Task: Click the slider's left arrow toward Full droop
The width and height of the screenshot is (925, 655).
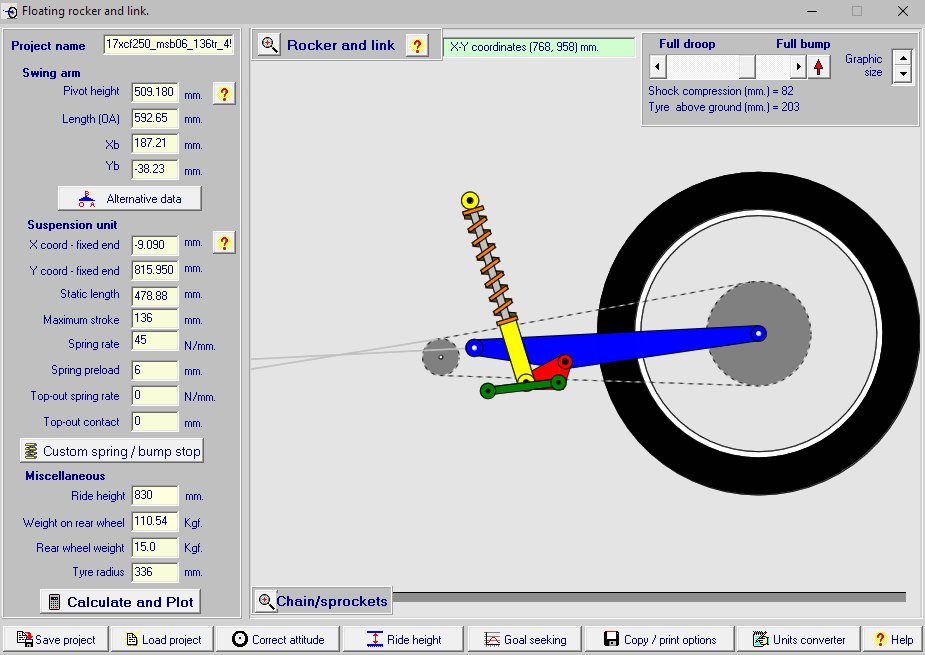Action: tap(657, 67)
